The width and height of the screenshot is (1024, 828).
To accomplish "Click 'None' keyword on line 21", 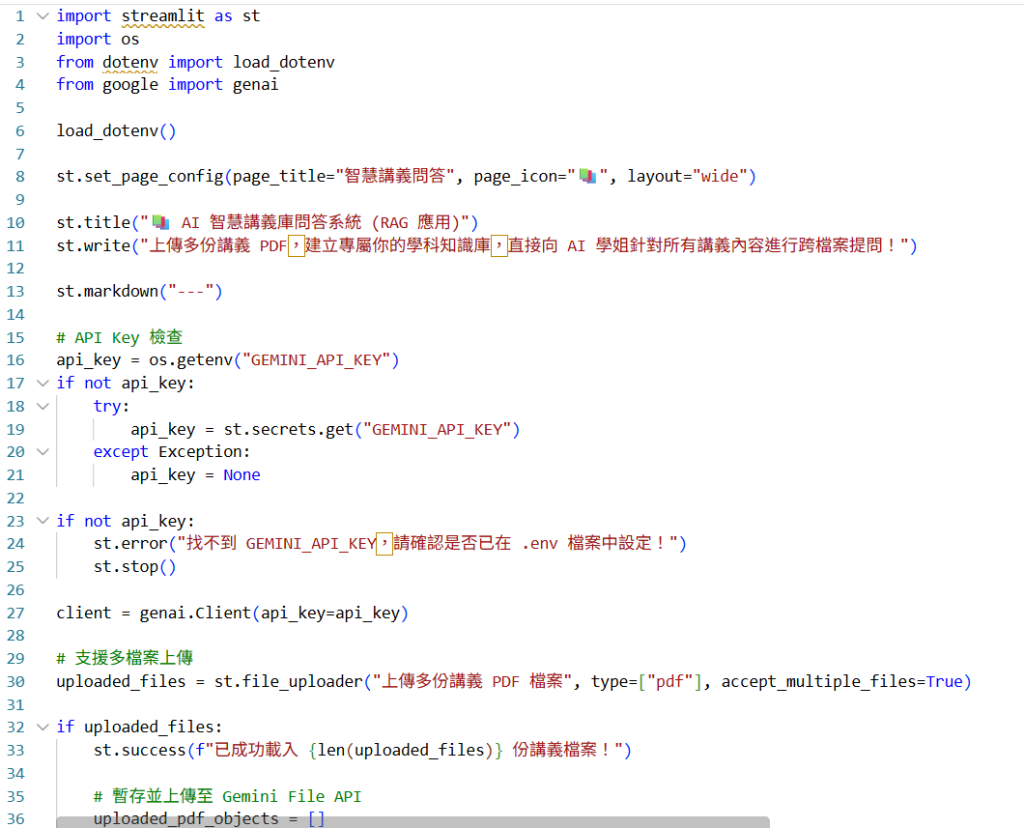I will click(242, 475).
